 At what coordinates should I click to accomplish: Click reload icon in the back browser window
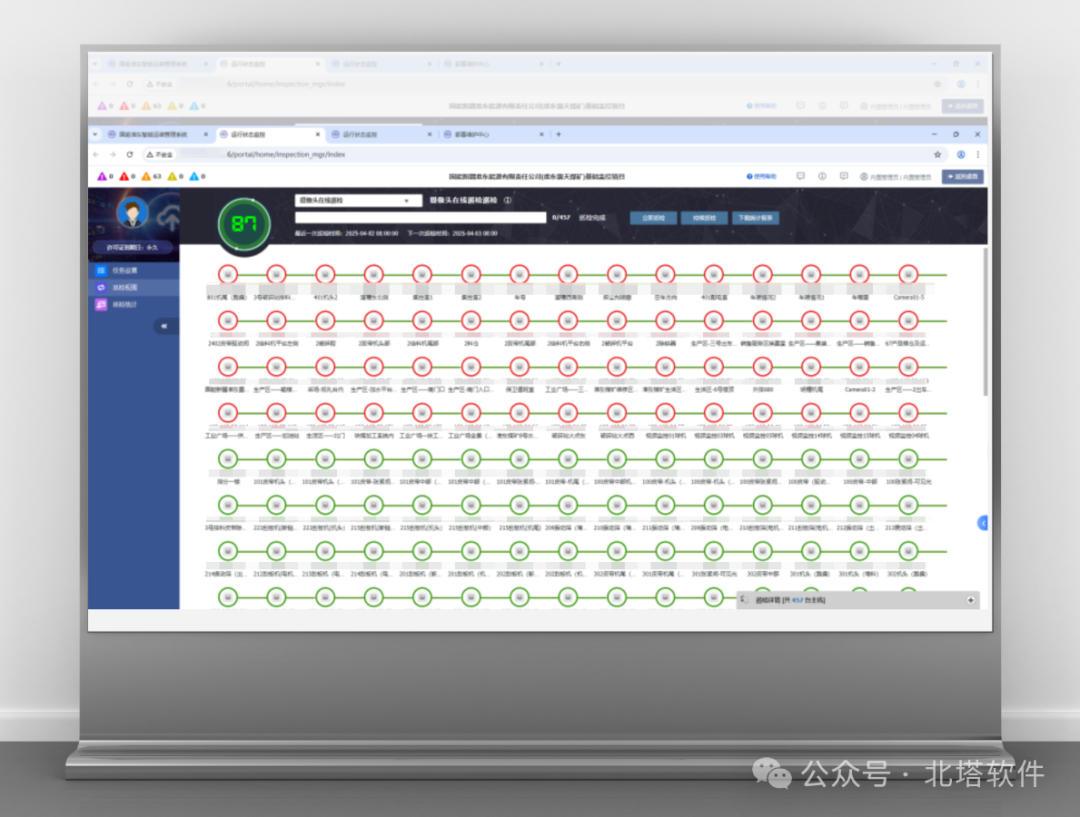[x=129, y=84]
